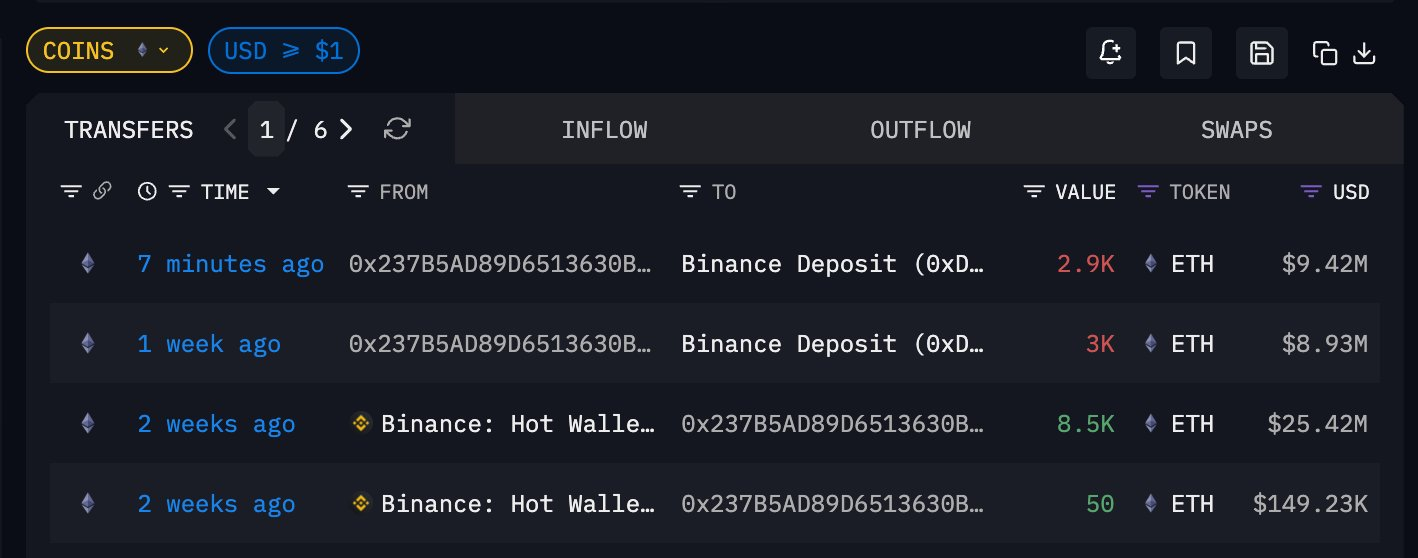Go to previous transfers page
Viewport: 1418px width, 558px height.
point(230,130)
